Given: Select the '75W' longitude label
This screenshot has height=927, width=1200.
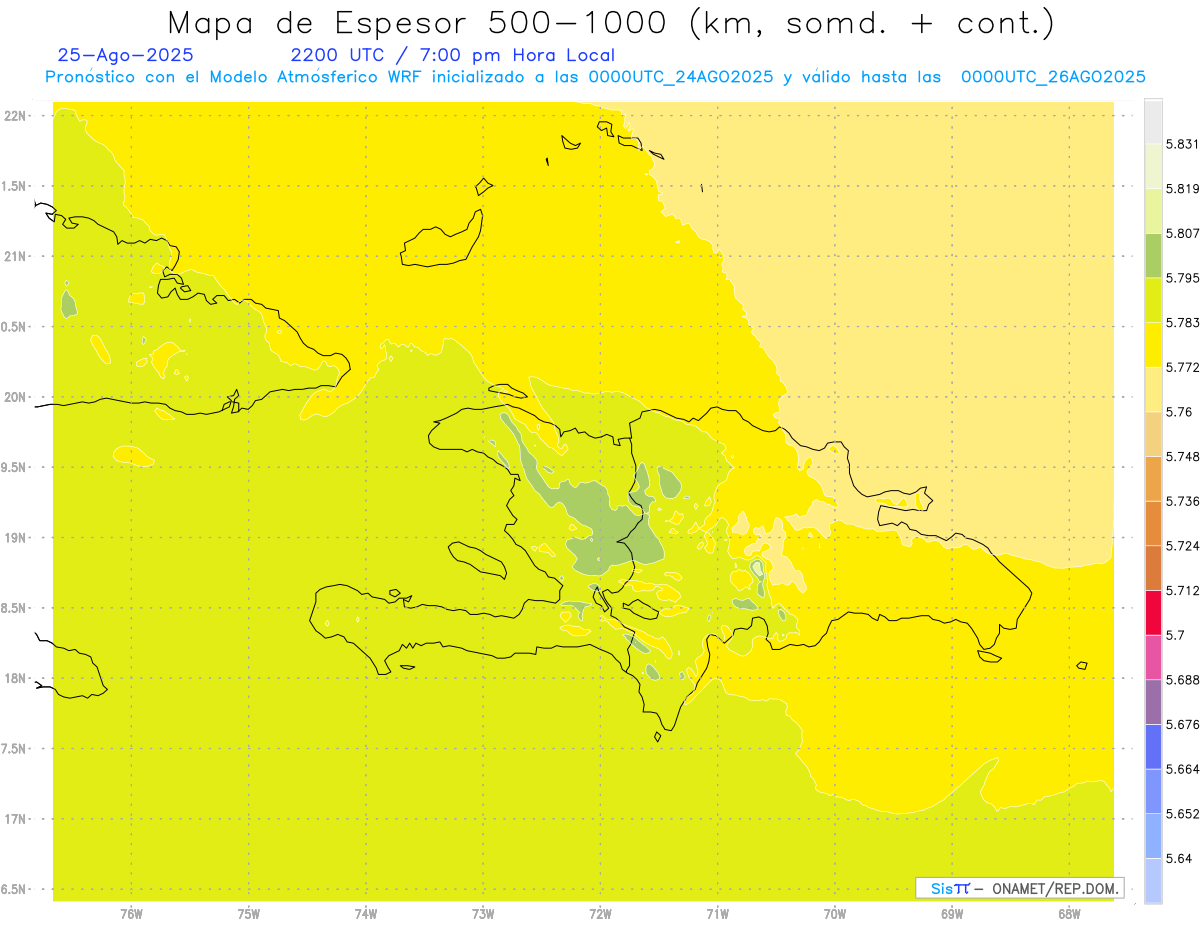Looking at the screenshot, I should (x=249, y=913).
